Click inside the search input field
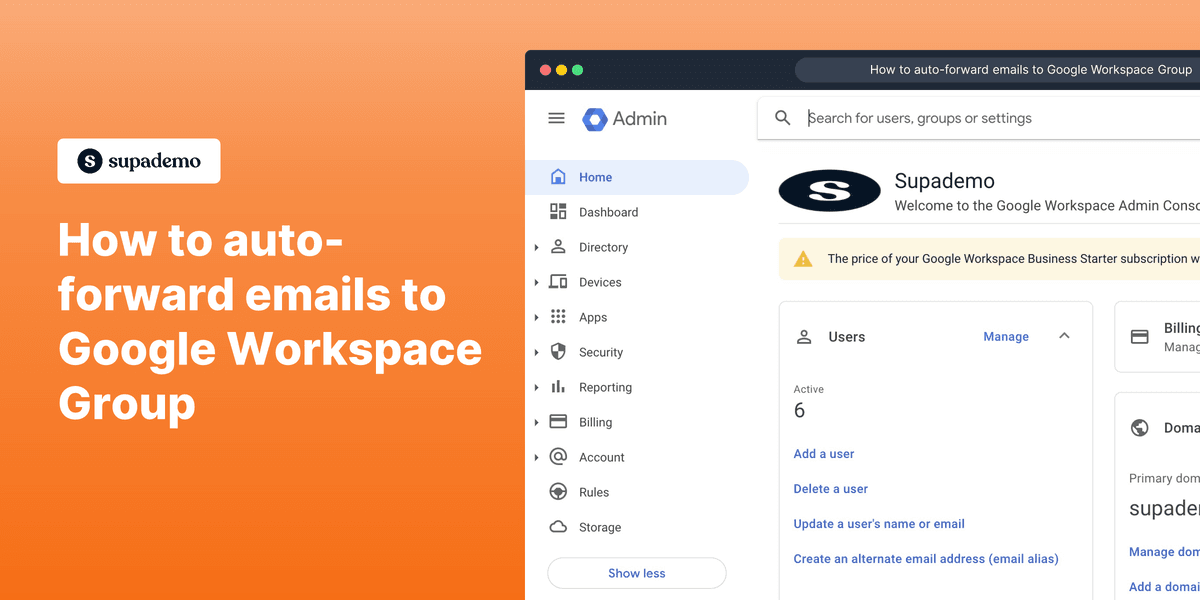This screenshot has width=1200, height=600. 920,118
